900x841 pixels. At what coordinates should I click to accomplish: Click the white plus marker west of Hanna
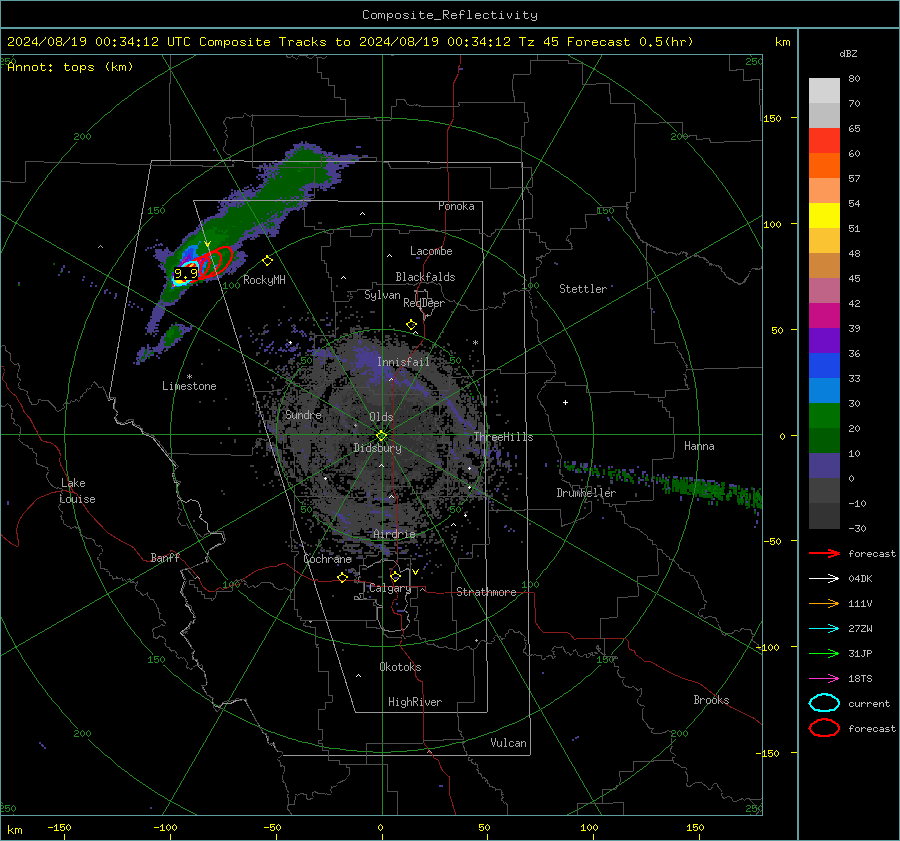pyautogui.click(x=565, y=402)
